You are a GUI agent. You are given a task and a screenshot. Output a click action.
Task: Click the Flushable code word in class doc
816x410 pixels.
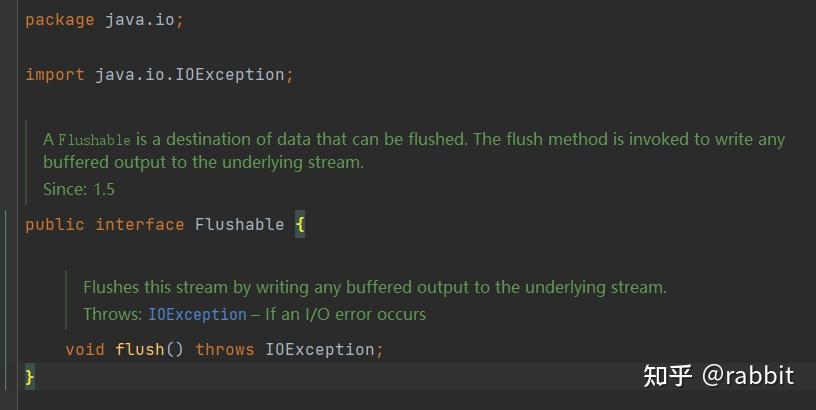(94, 140)
